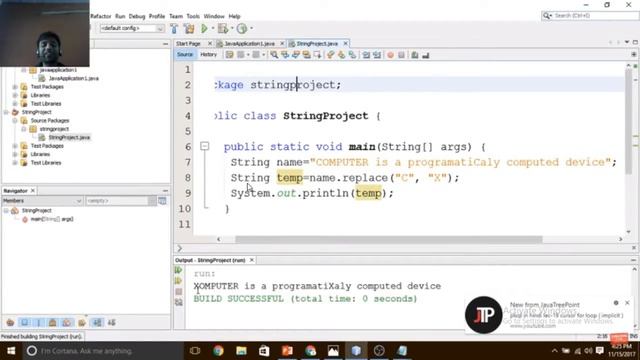Image resolution: width=640 pixels, height=360 pixels.
Task: Click the Re-run icon in Output panel
Action: (179, 270)
